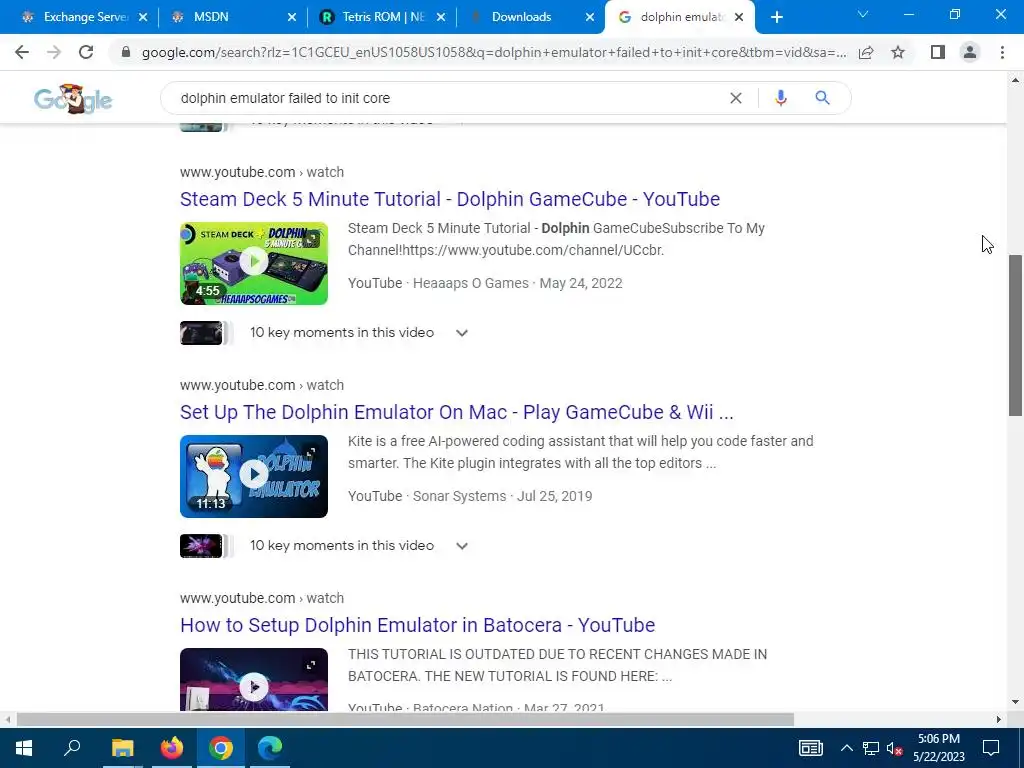Click the Sonar Systems channel text
Screen dimensions: 1024x768
(459, 496)
